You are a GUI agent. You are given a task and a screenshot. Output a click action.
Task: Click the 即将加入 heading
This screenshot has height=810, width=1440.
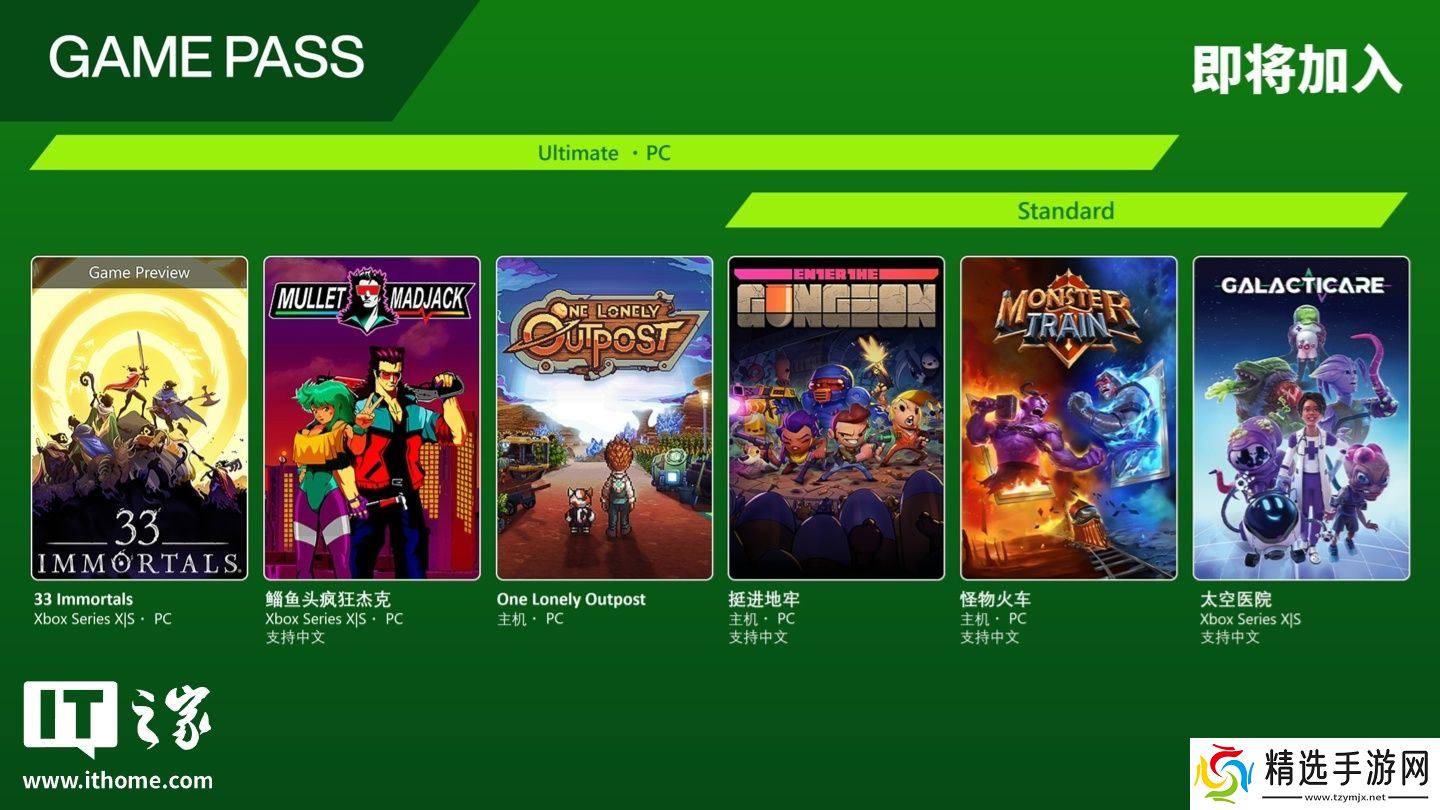pos(1296,68)
